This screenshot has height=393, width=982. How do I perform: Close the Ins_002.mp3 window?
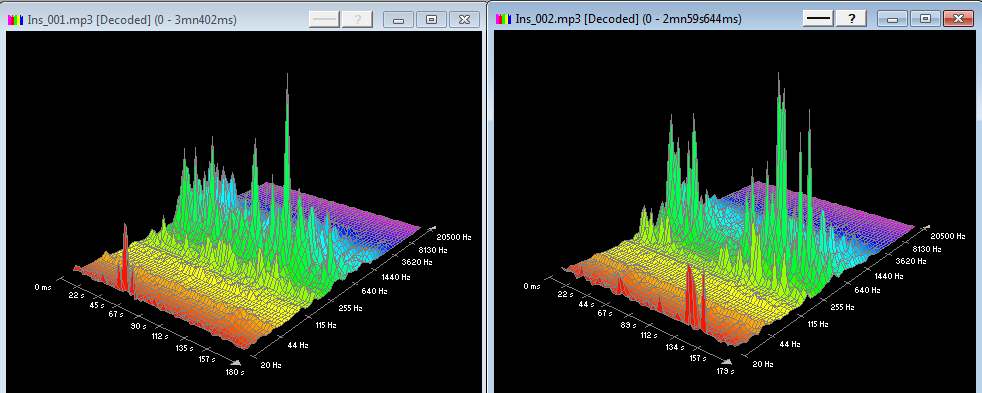click(x=958, y=19)
